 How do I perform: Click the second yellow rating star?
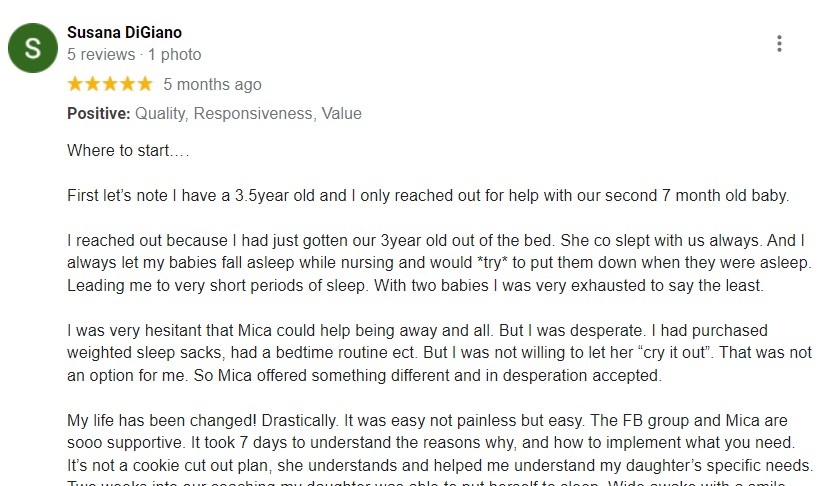(93, 84)
